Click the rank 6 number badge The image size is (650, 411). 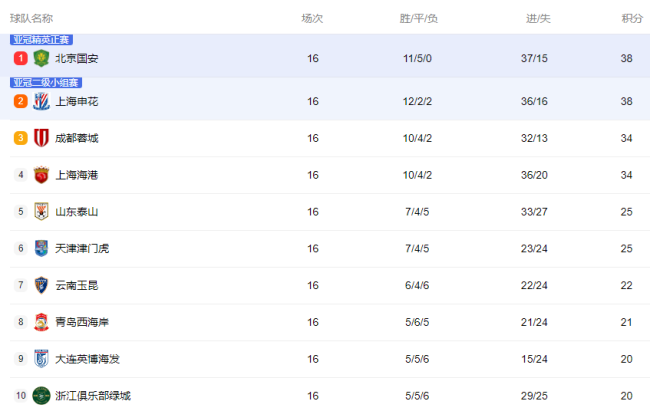click(21, 248)
